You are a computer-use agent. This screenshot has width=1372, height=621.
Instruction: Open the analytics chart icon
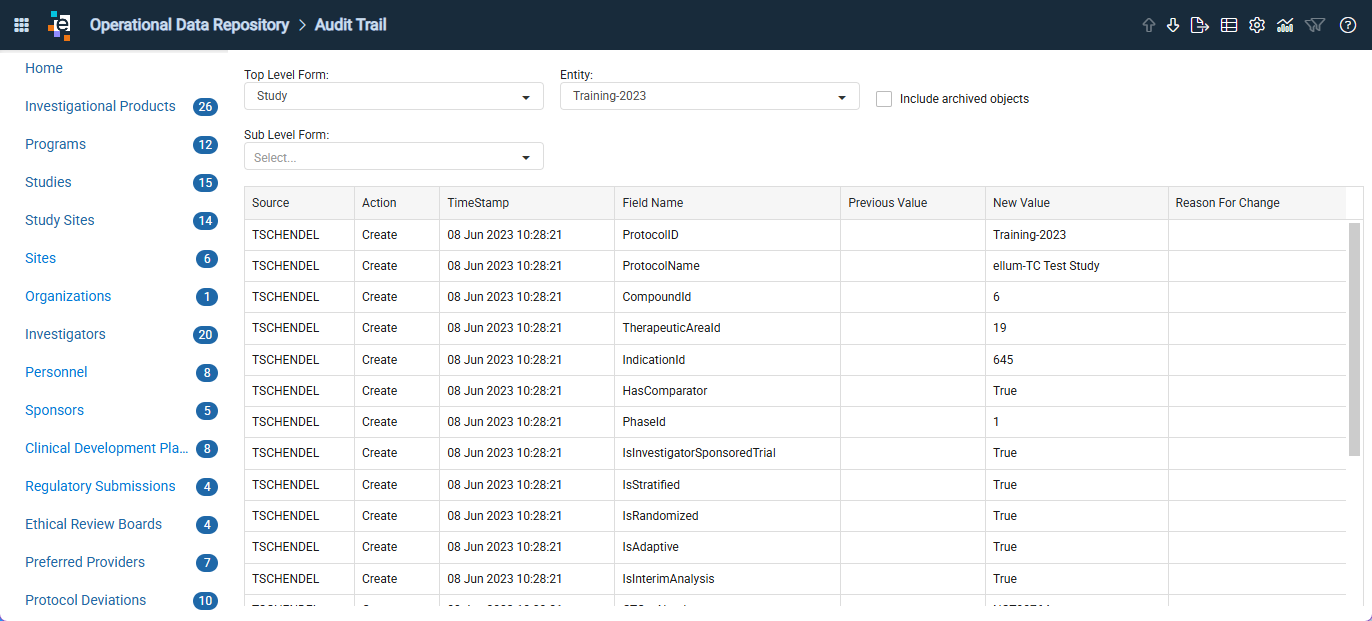(1286, 25)
